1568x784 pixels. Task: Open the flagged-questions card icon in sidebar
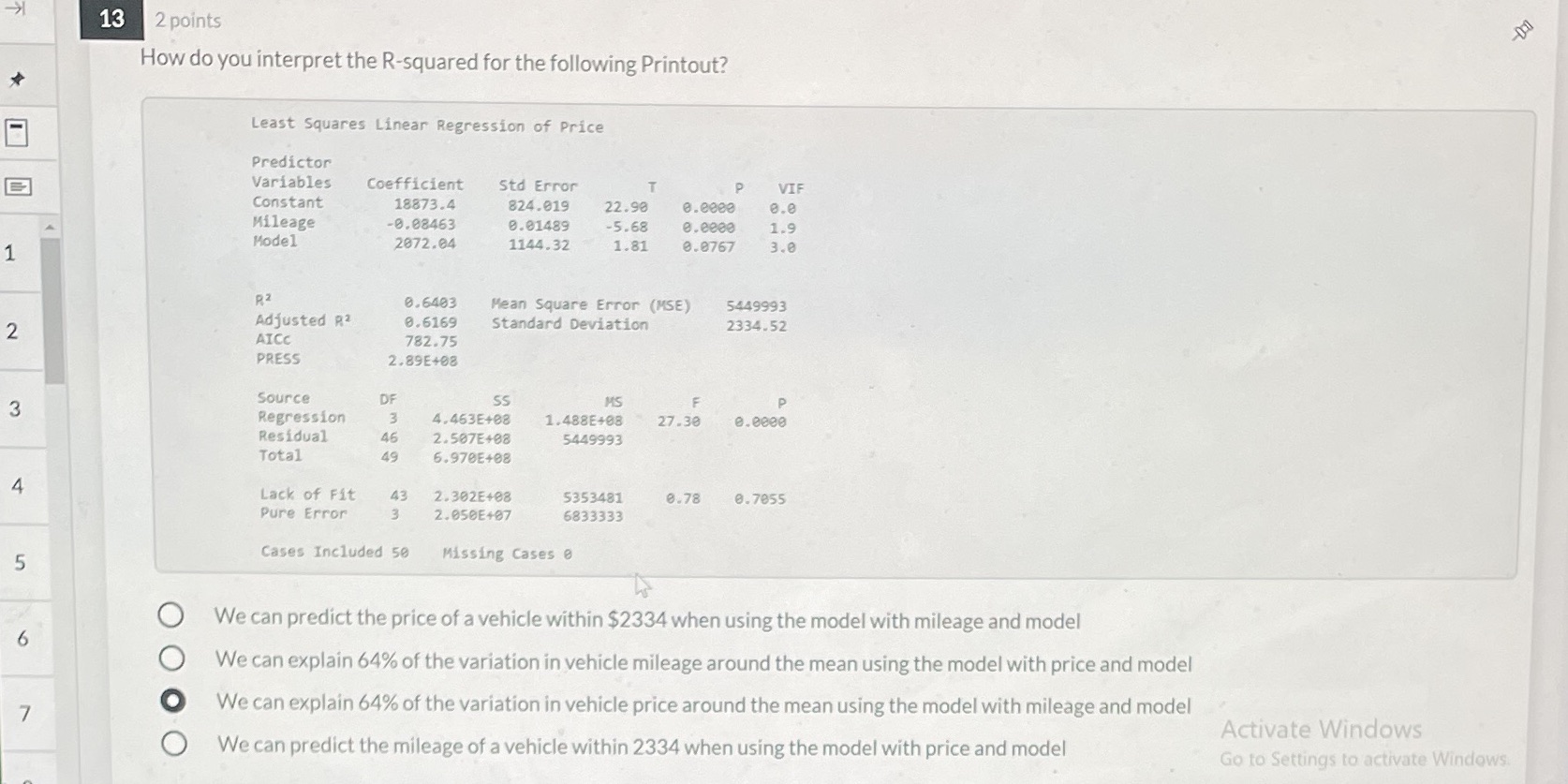(x=16, y=132)
